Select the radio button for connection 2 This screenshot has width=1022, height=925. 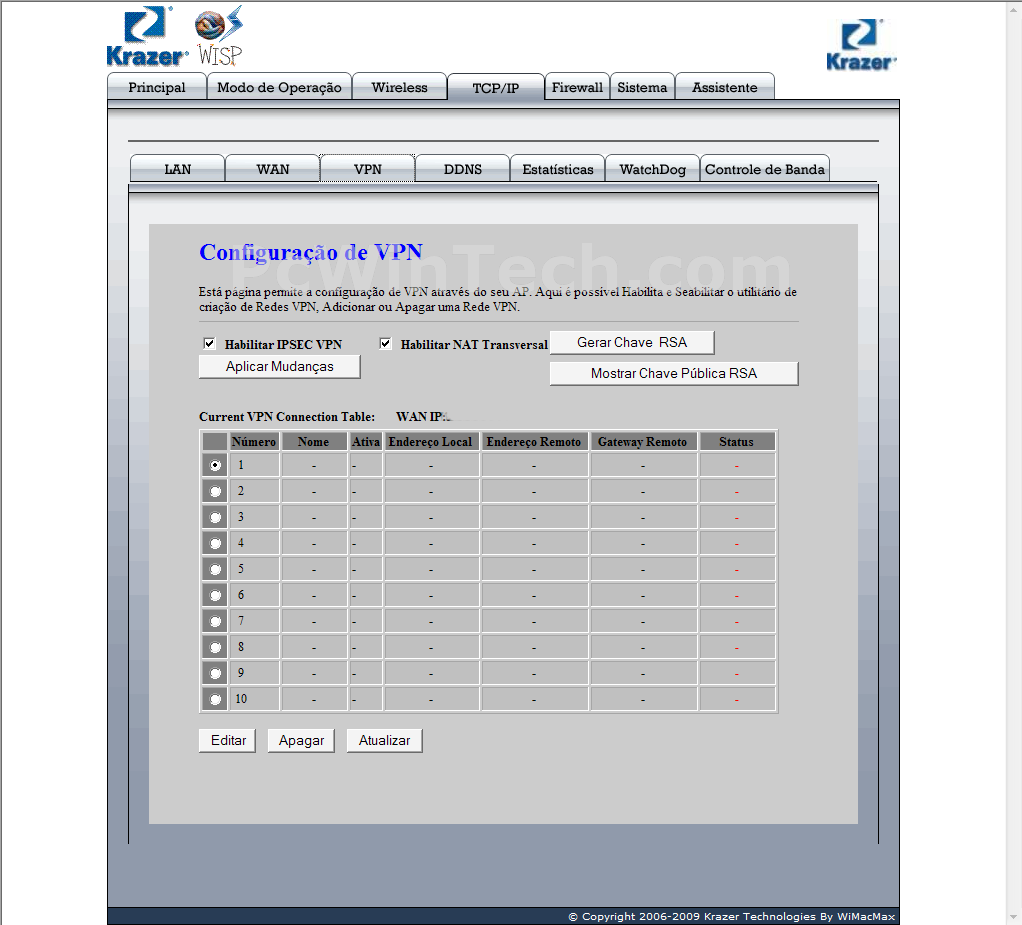(x=215, y=492)
